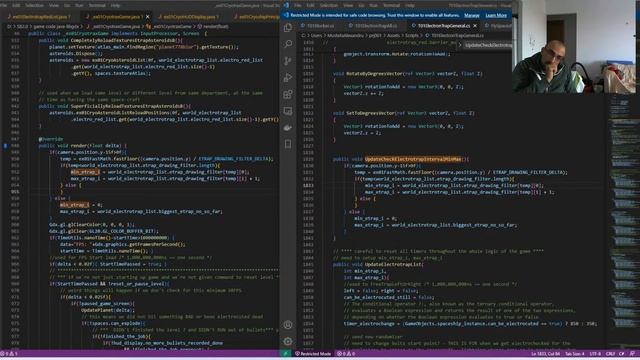Click Learn More link in Restricted Mode banner
The image size is (640, 360).
pyautogui.click(x=496, y=15)
